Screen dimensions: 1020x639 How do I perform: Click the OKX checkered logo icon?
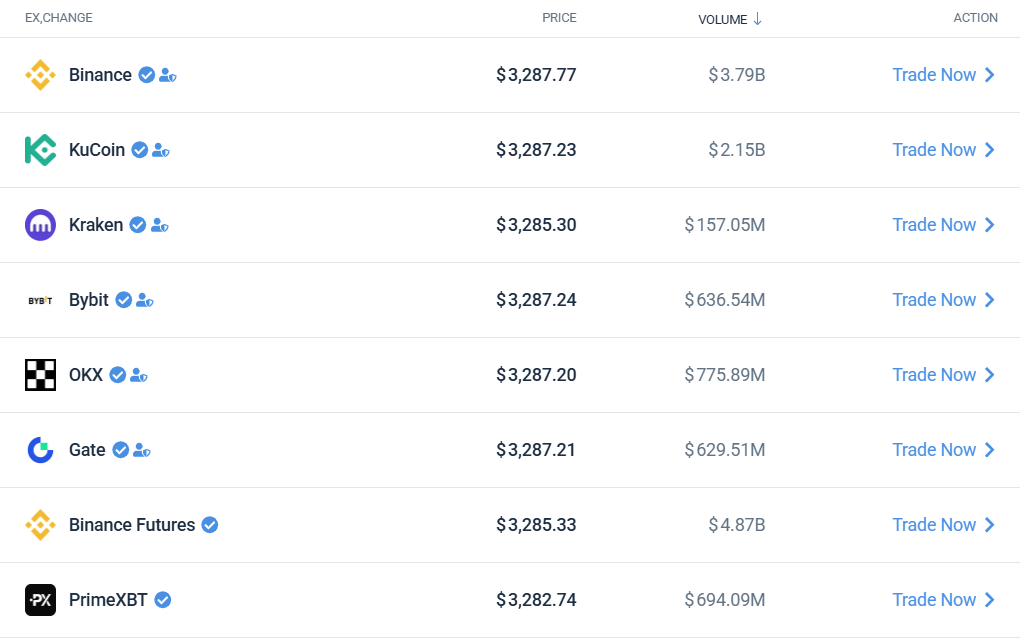pos(40,375)
